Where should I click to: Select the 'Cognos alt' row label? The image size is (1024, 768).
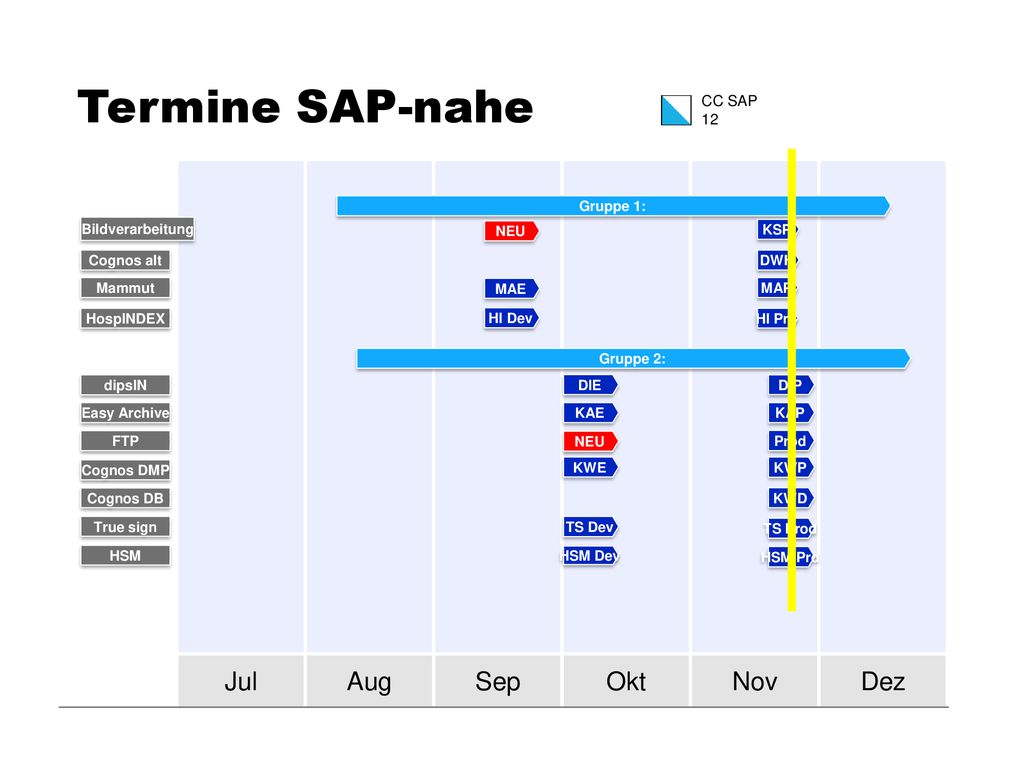tap(125, 261)
